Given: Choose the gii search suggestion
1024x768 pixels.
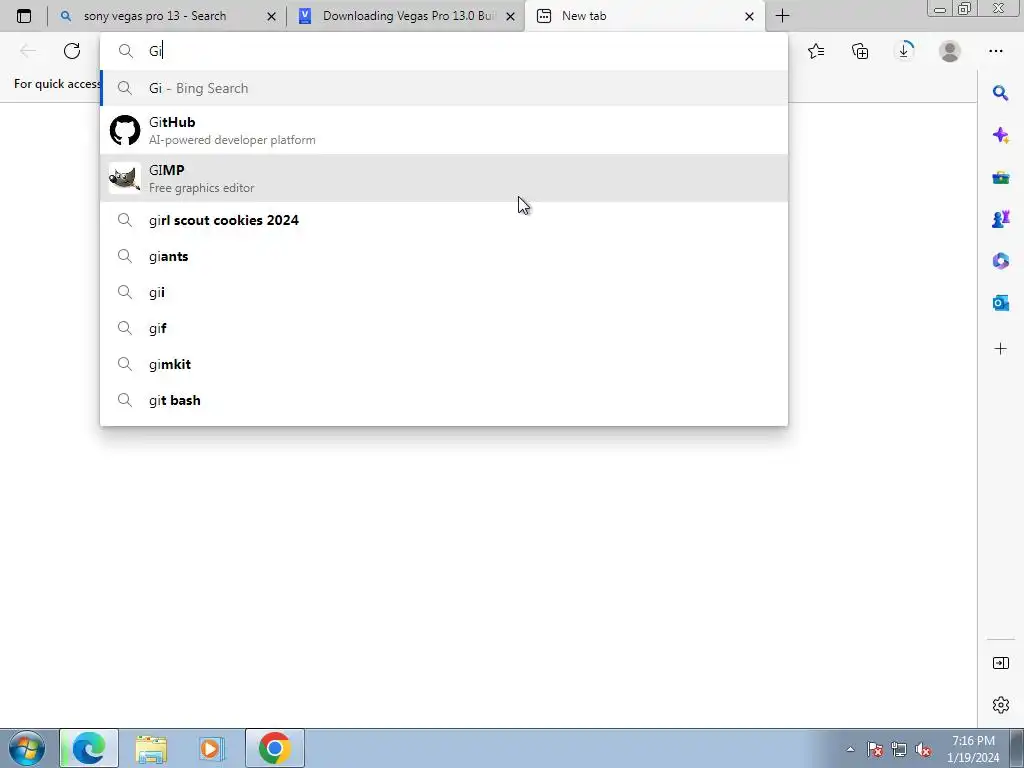Looking at the screenshot, I should 444,292.
